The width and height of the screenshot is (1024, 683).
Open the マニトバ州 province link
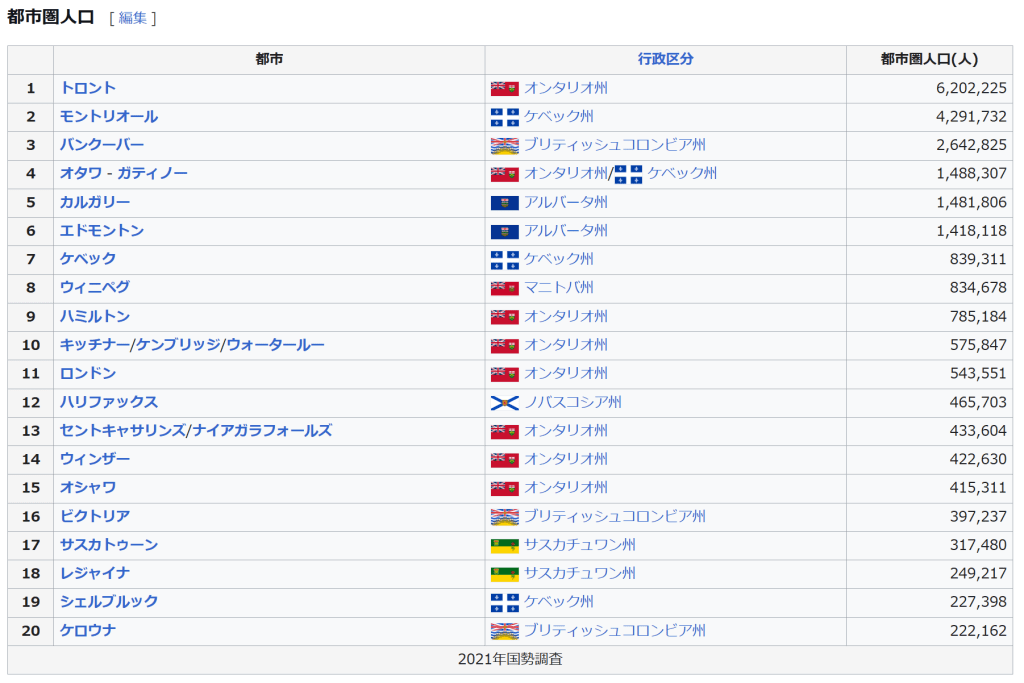pyautogui.click(x=559, y=288)
